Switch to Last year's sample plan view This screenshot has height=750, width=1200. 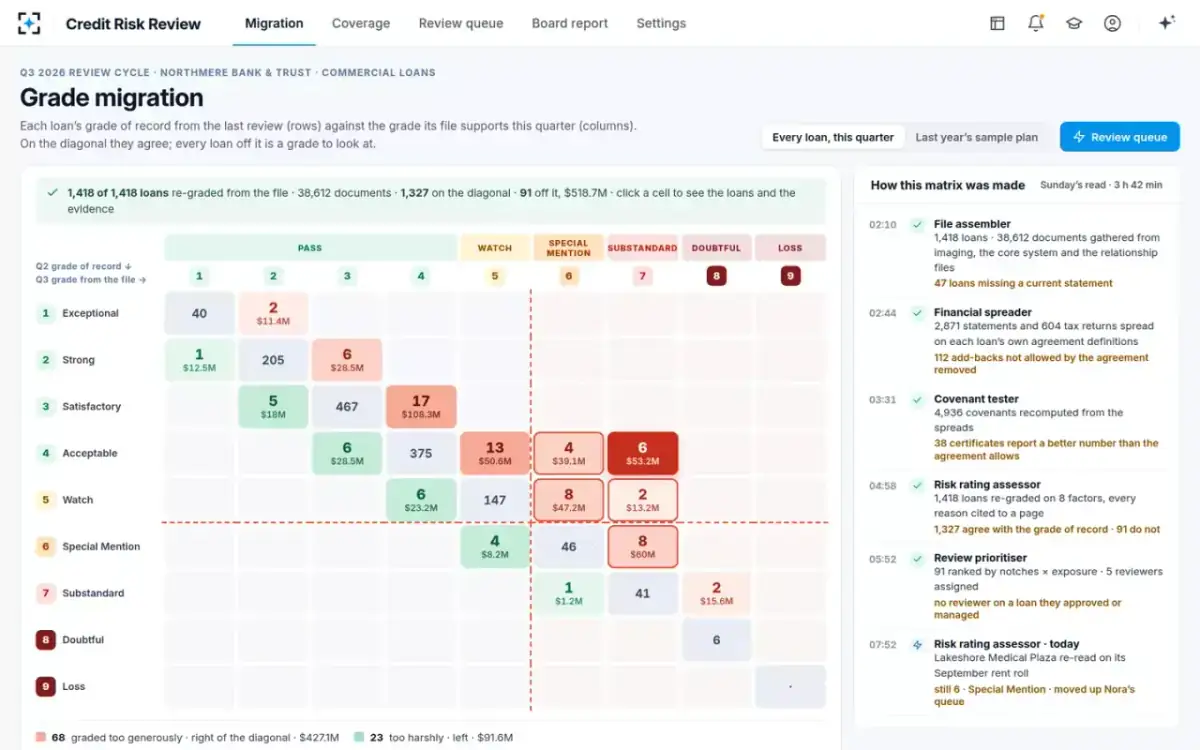pos(977,137)
